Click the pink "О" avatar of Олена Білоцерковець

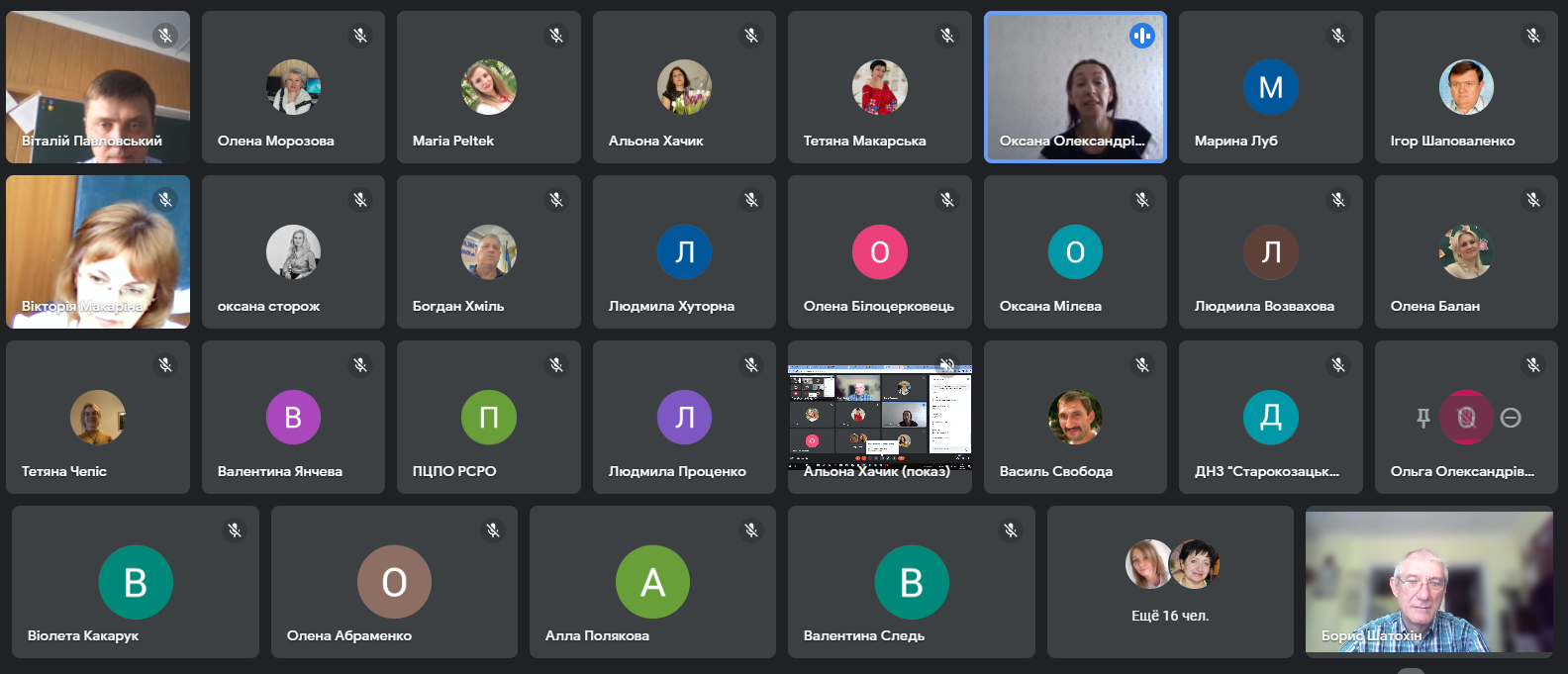[879, 252]
